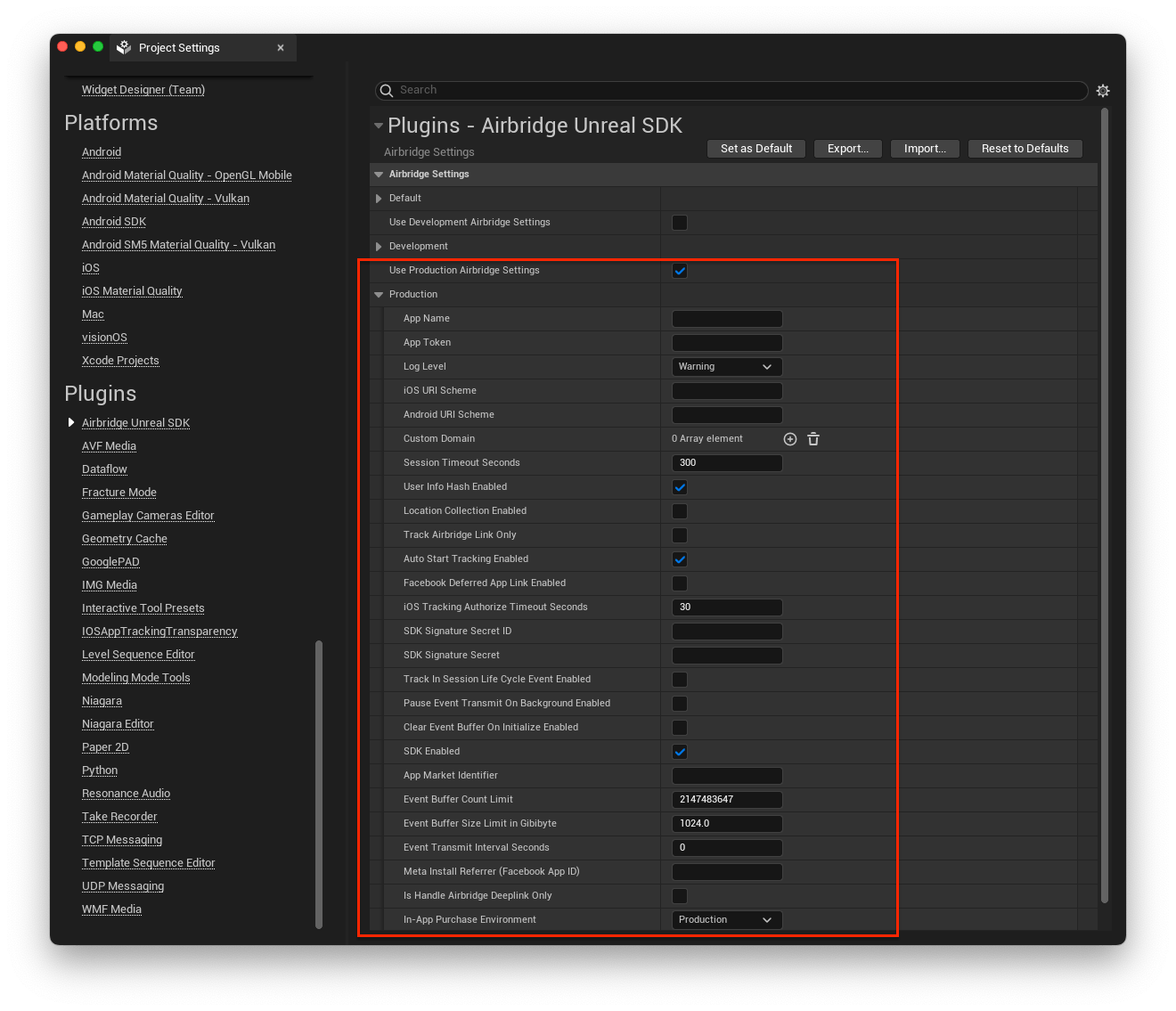Viewport: 1176px width, 1011px height.
Task: Add a Custom Domain array element
Action: tap(790, 439)
